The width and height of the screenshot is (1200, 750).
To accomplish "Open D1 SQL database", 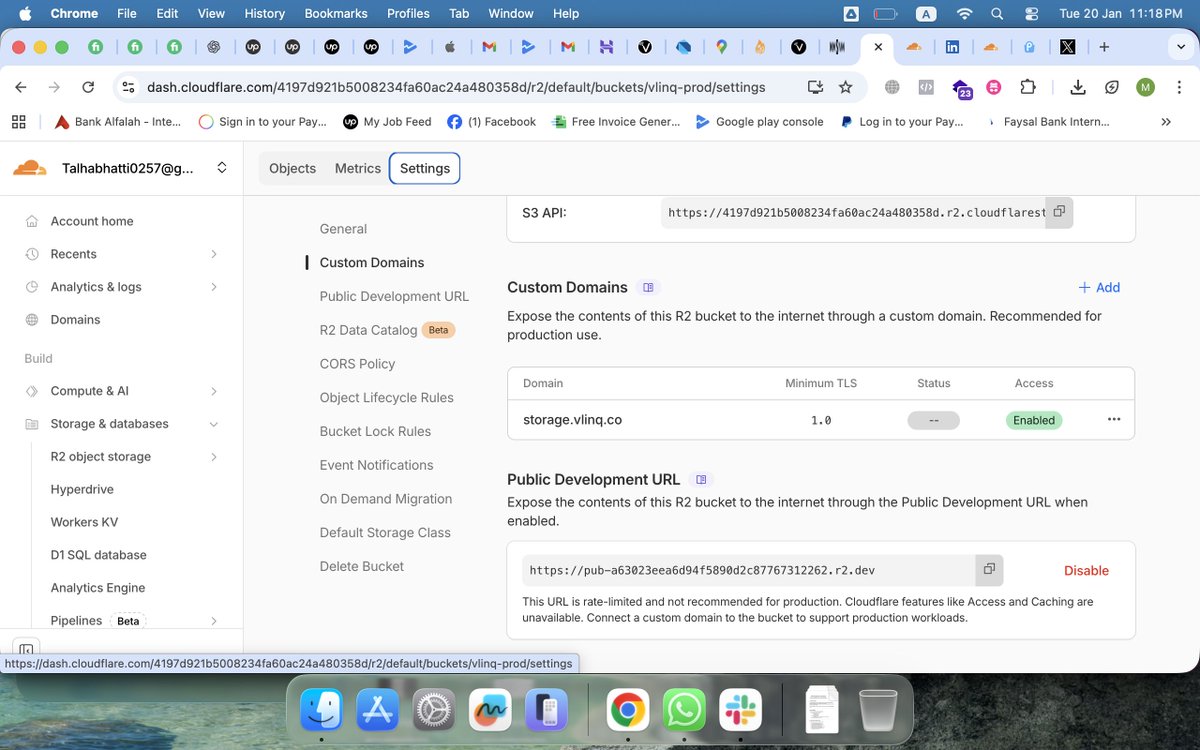I will 98,555.
